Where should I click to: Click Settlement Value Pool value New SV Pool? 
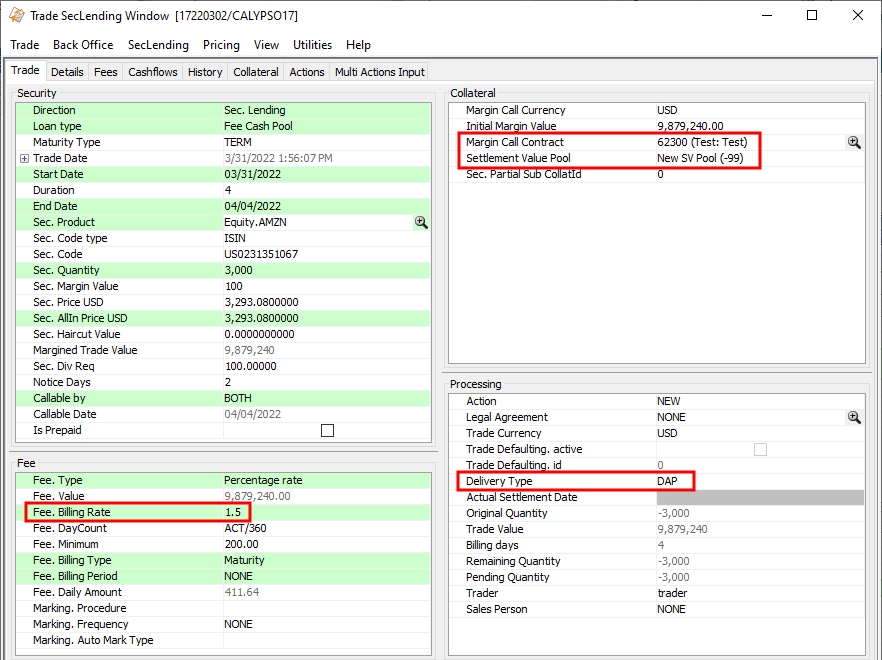click(x=700, y=159)
